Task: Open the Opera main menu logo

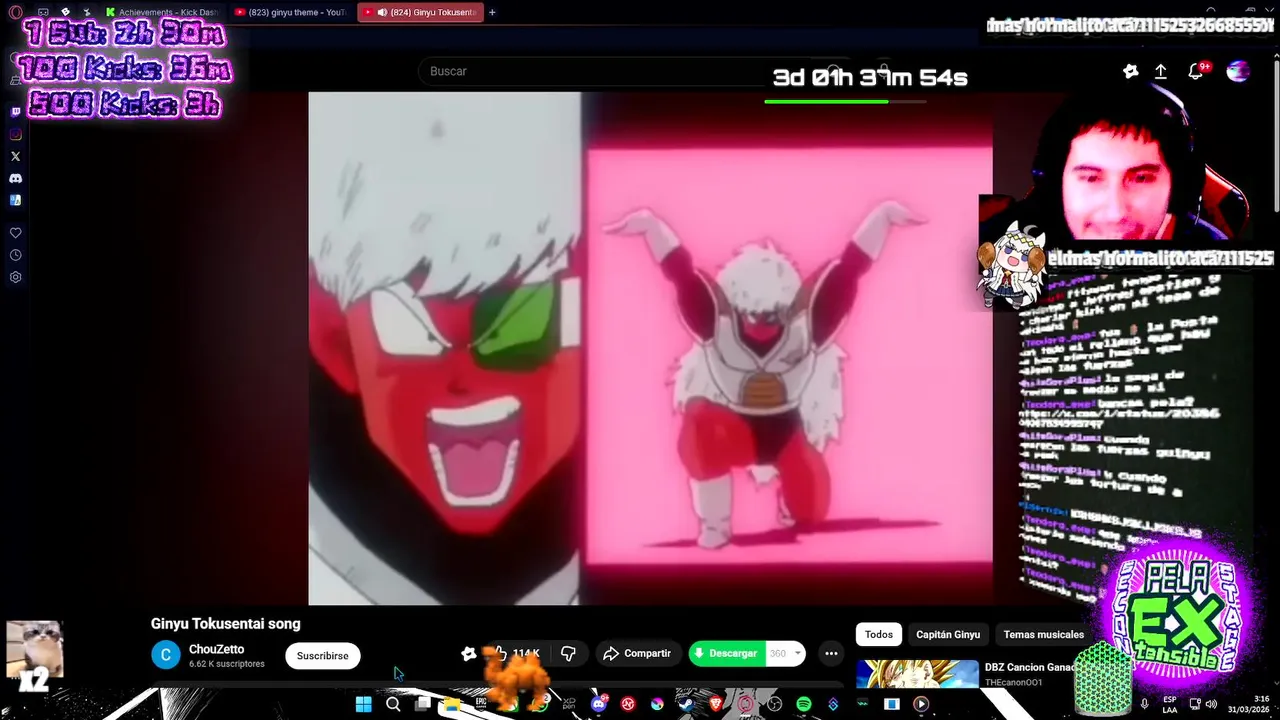Action: pos(15,12)
